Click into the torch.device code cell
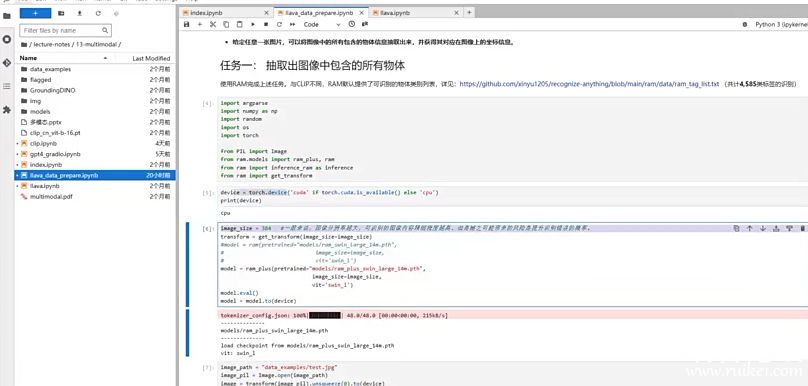Viewport: 808px width, 386px height. 513,196
